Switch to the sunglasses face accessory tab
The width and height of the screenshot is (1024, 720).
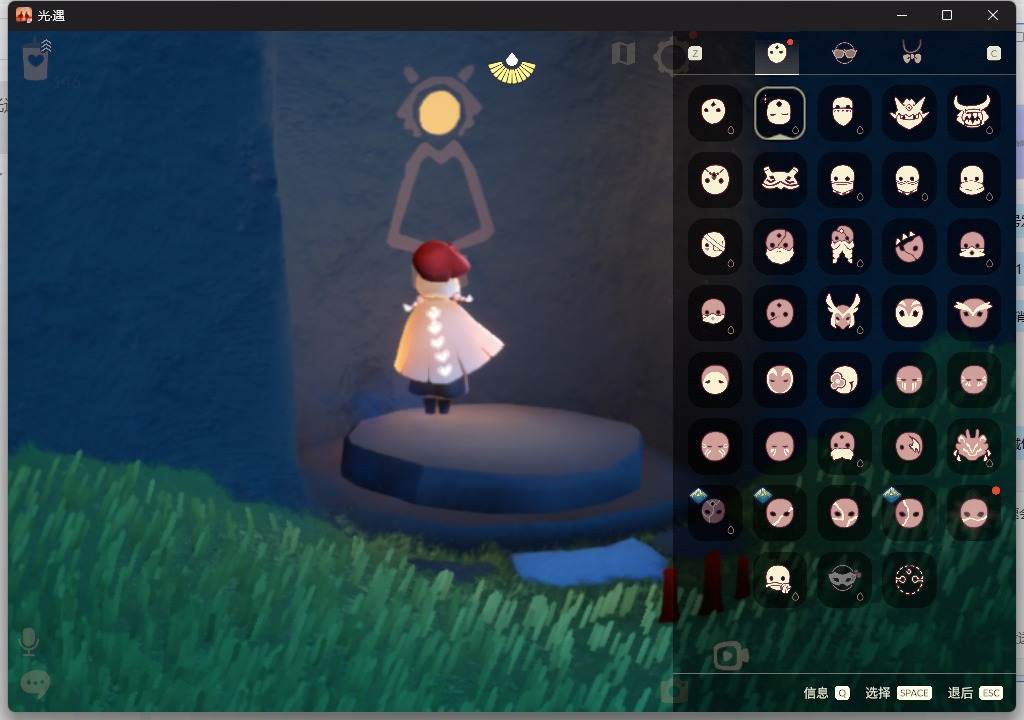[x=844, y=53]
